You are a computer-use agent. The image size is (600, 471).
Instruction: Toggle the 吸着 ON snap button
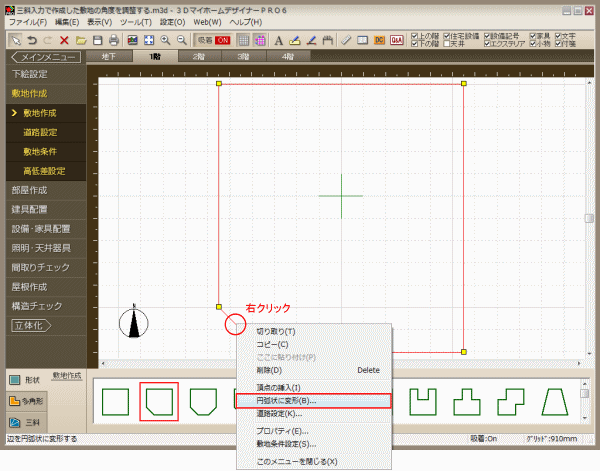point(208,40)
